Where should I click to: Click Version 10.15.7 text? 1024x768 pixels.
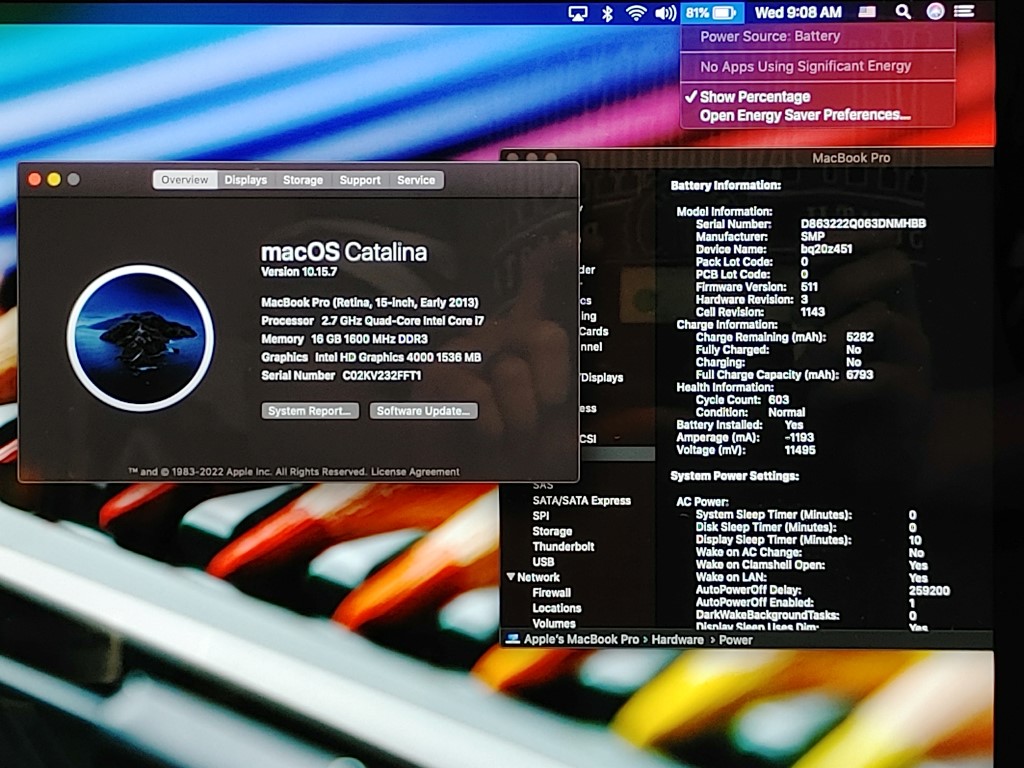[299, 272]
